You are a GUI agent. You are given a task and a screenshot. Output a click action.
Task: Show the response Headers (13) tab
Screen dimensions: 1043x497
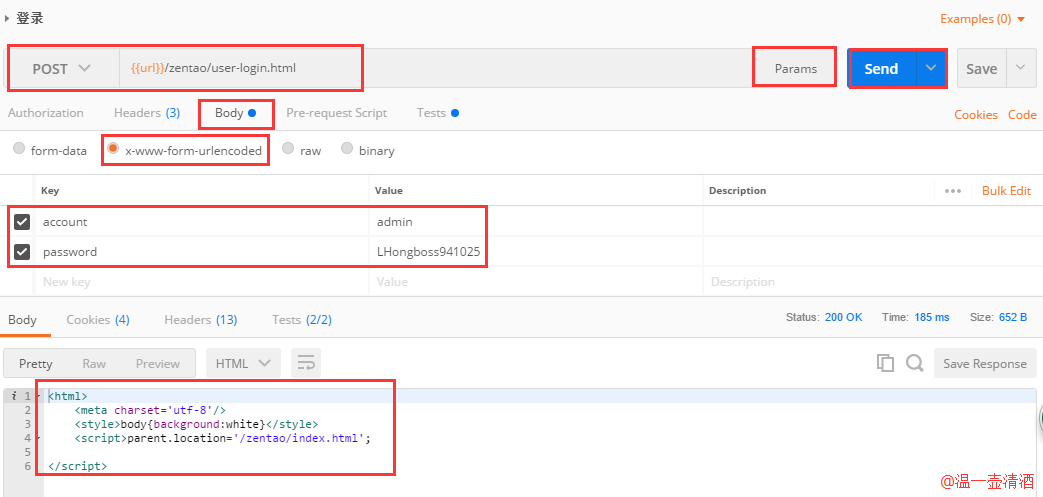201,320
